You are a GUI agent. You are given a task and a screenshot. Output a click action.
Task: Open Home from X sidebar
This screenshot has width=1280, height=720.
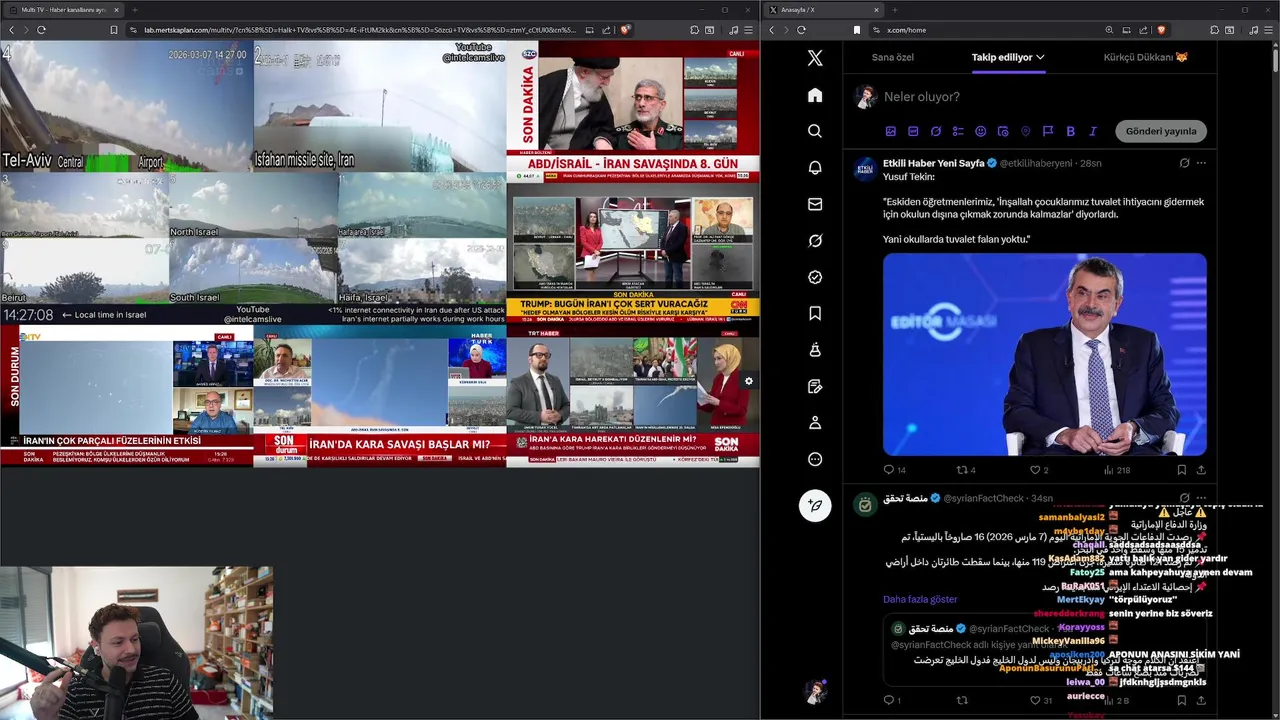coord(815,95)
